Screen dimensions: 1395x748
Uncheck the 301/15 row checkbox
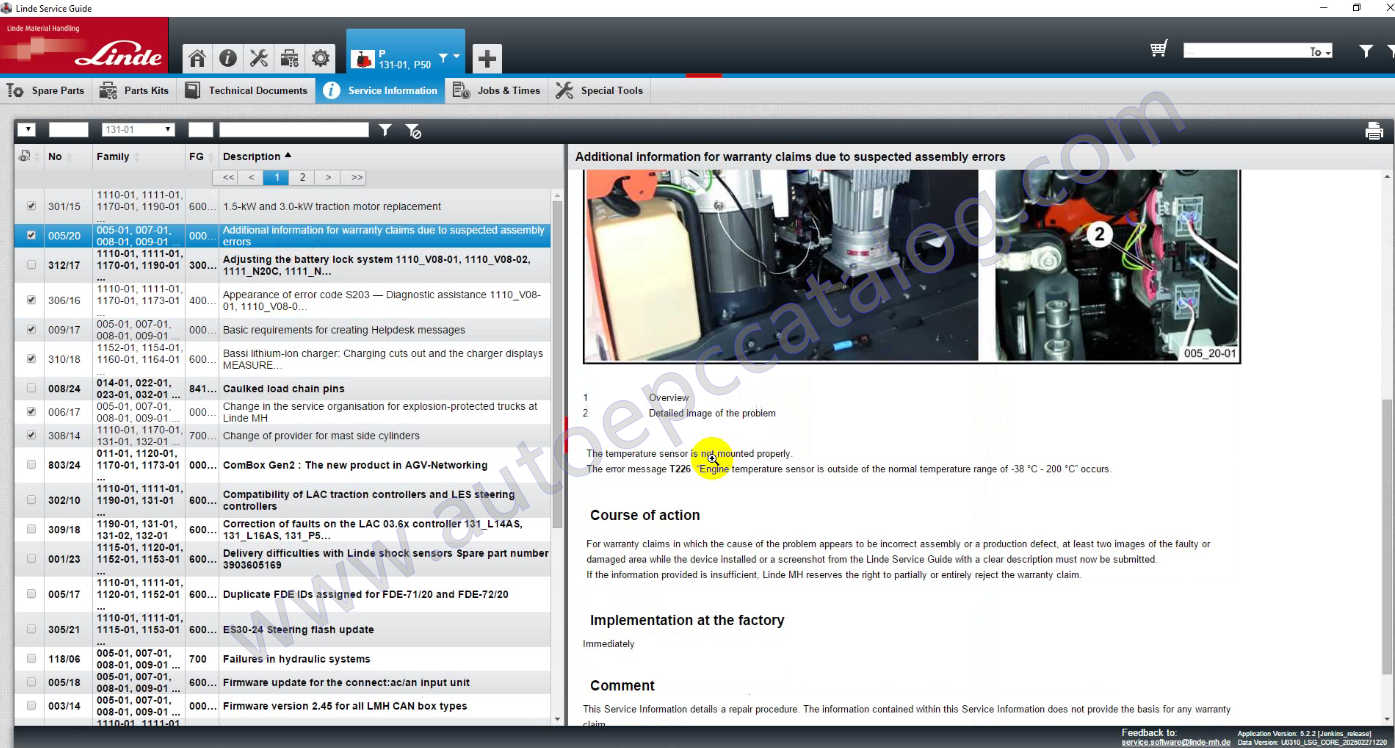click(31, 206)
